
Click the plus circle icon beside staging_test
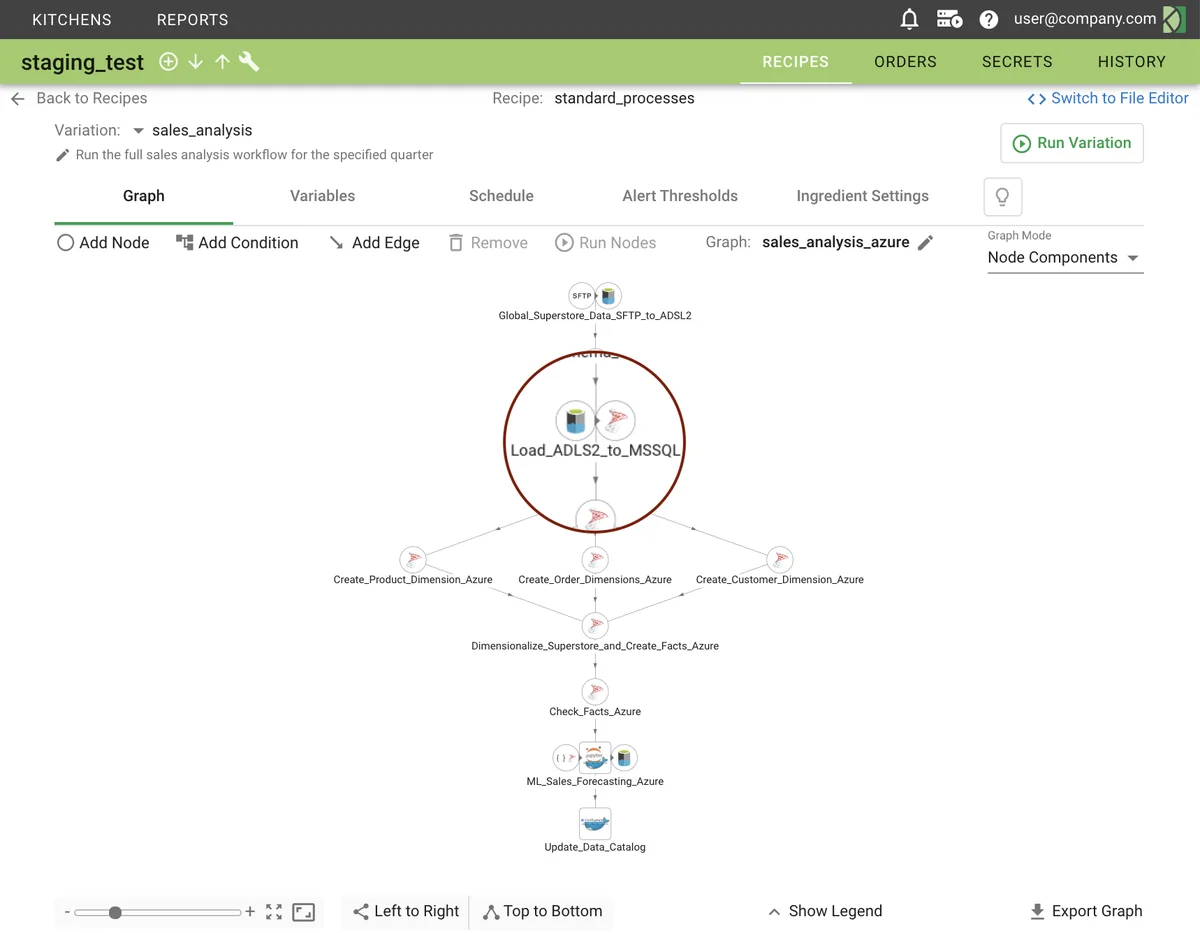pos(169,62)
